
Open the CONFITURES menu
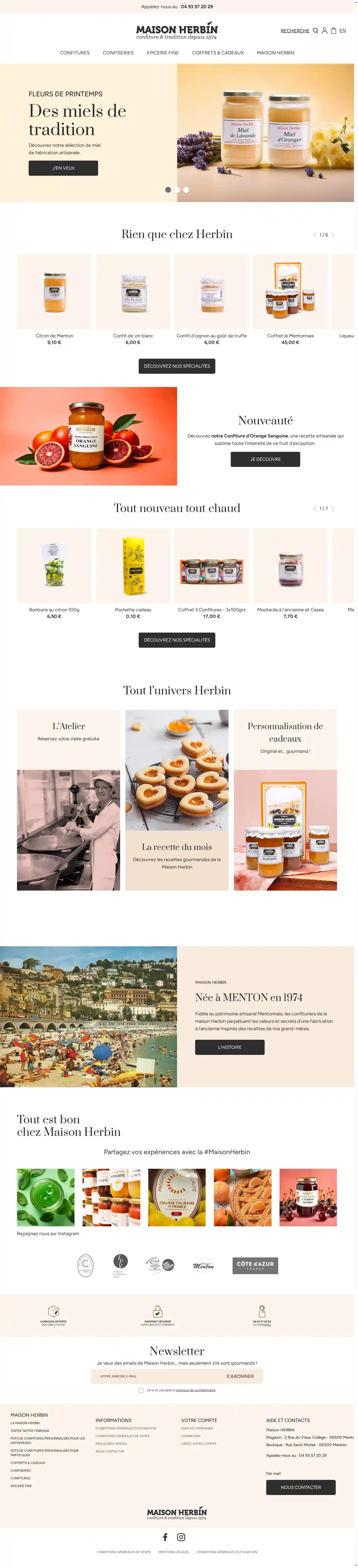pyautogui.click(x=75, y=53)
